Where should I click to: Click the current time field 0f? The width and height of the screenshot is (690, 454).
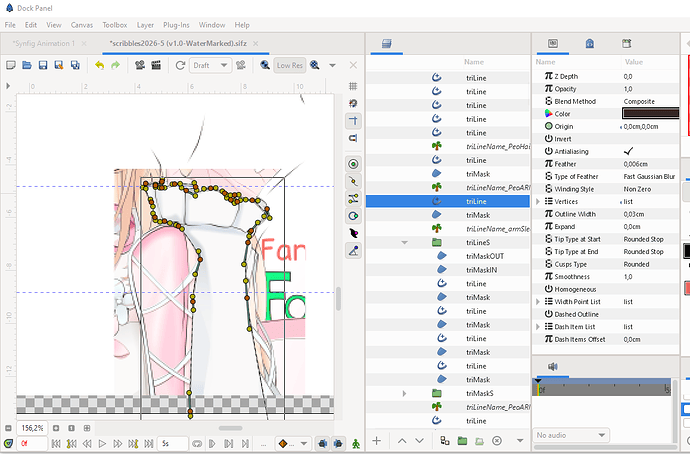pyautogui.click(x=32, y=443)
